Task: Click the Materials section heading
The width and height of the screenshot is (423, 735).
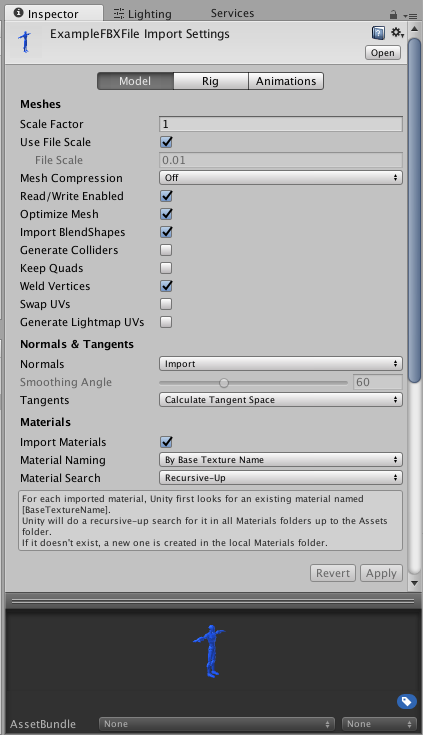Action: tap(45, 422)
